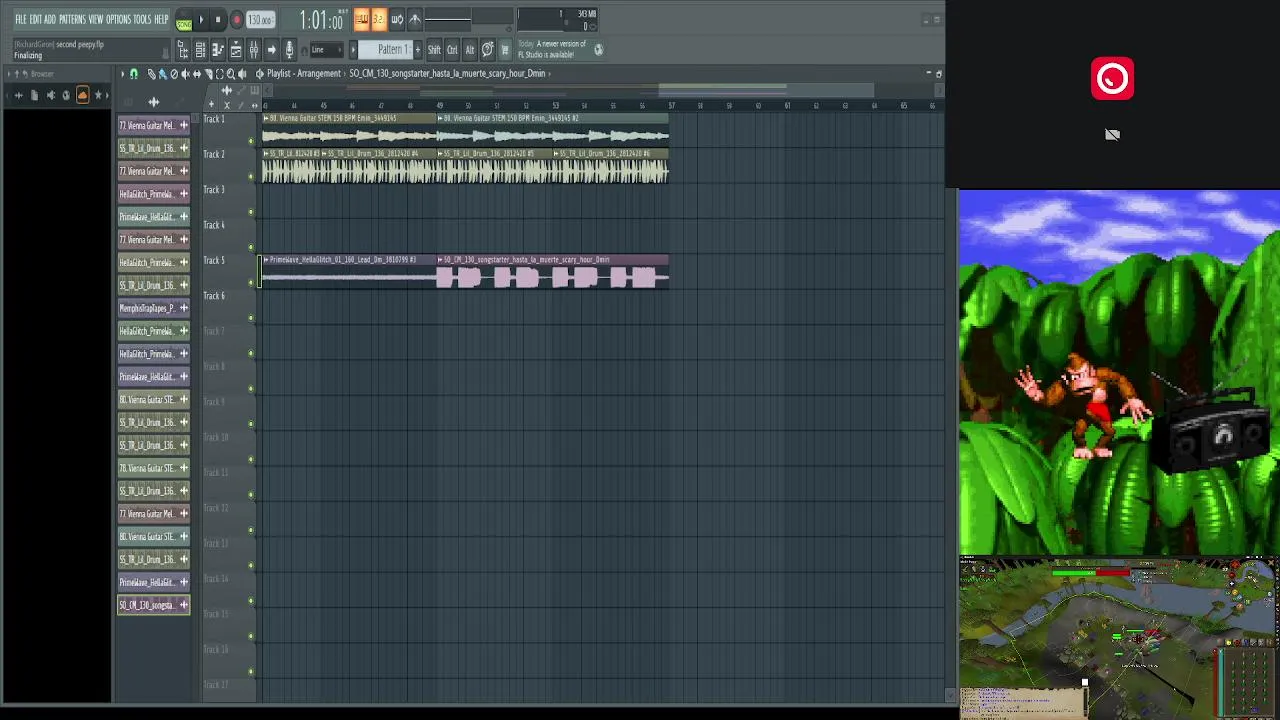Select the highlighted SO_CM_130_songsta picker clip
The image size is (1280, 720).
click(x=154, y=605)
